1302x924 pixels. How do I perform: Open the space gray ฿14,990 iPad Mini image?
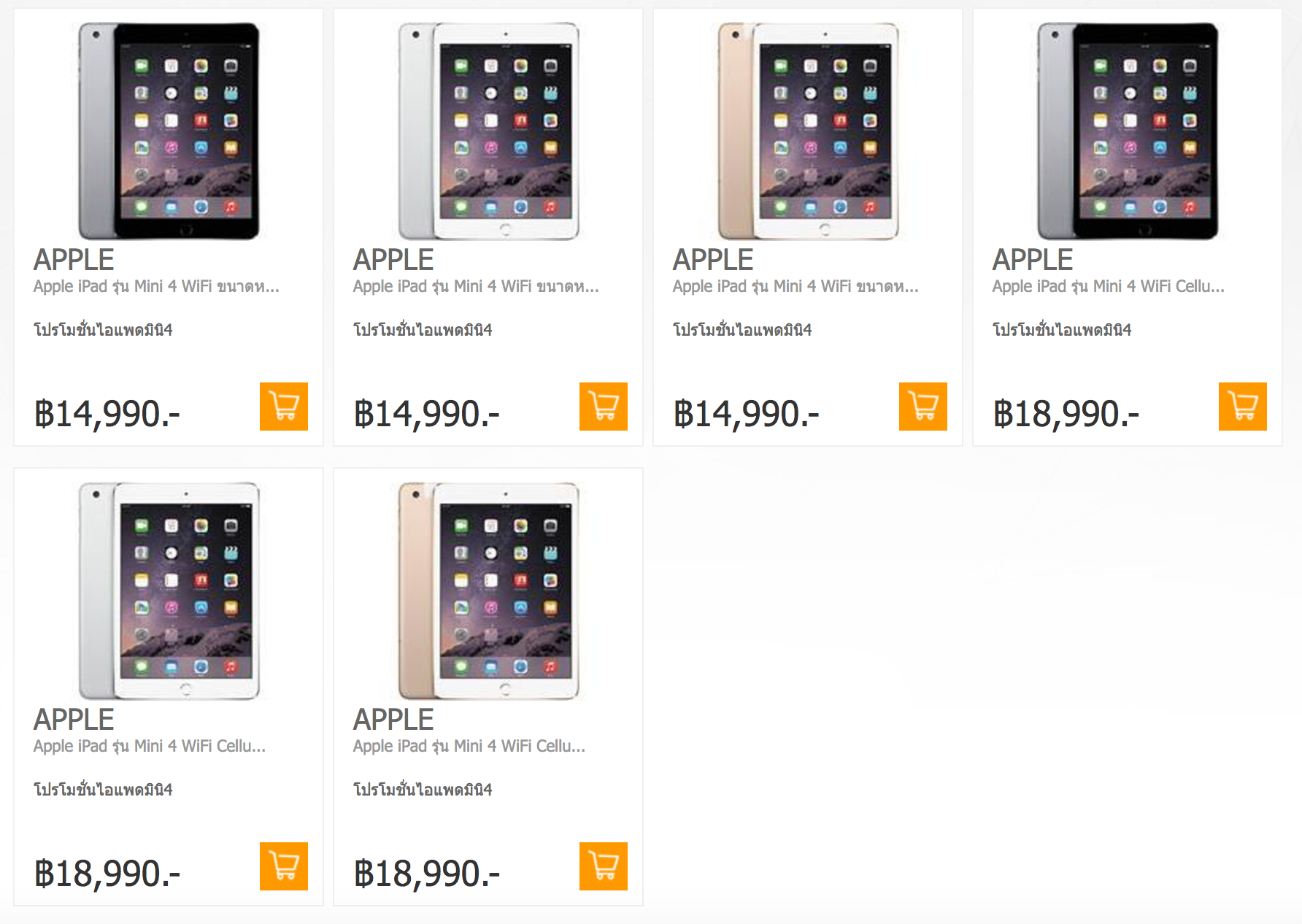tap(169, 131)
